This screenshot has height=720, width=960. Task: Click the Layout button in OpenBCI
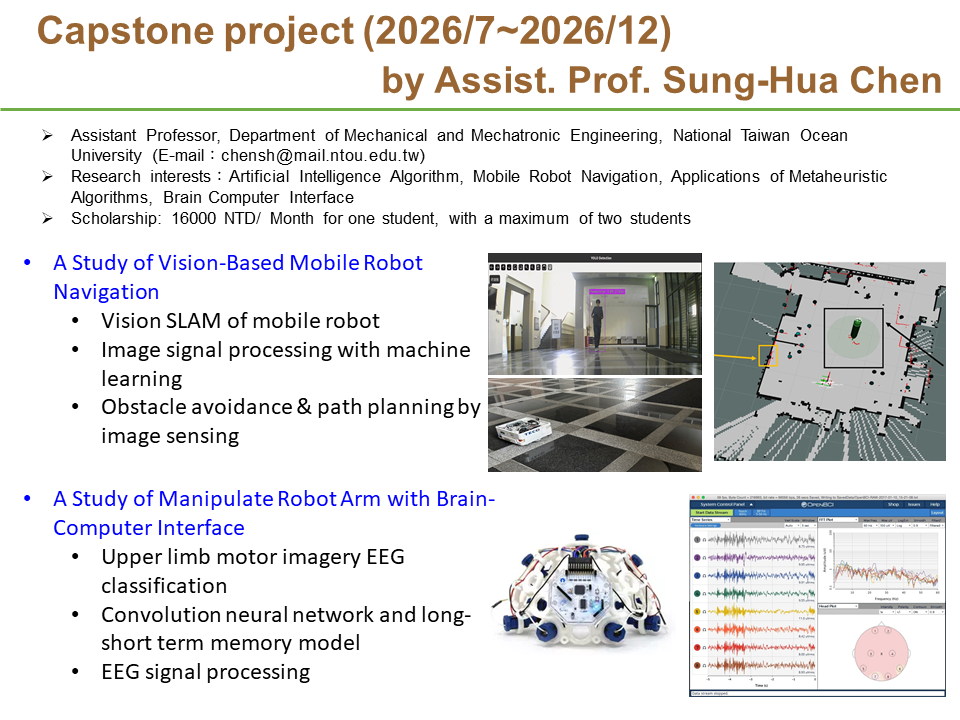(x=935, y=513)
